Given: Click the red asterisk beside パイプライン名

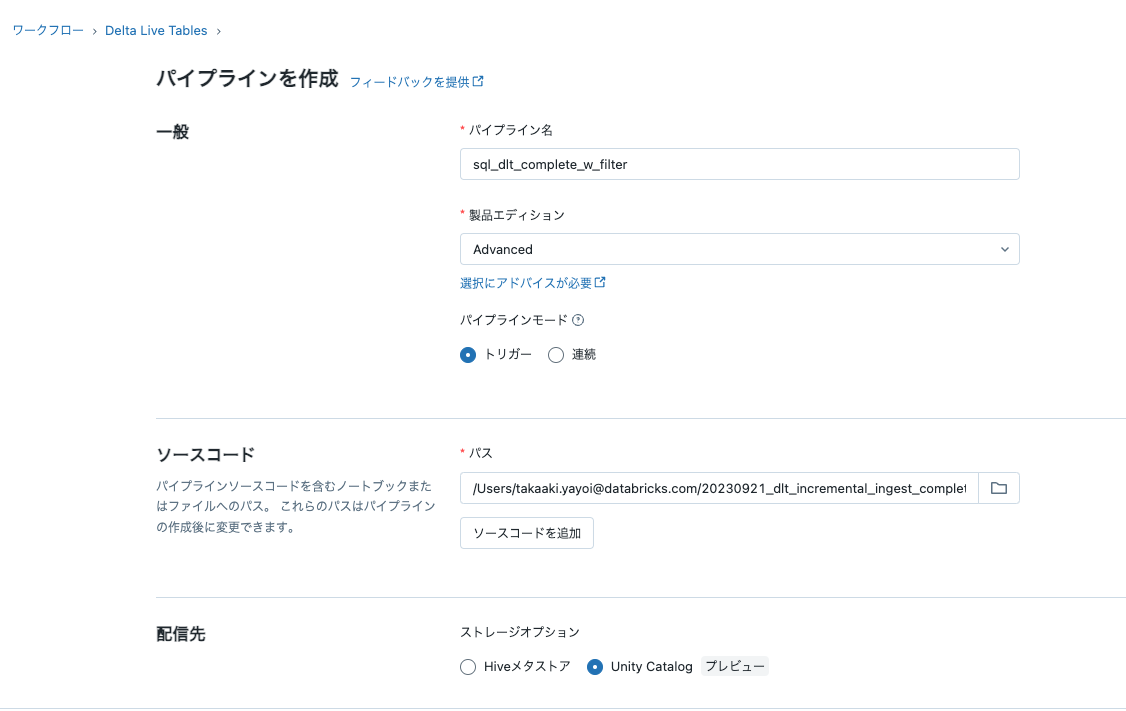Looking at the screenshot, I should tap(463, 129).
